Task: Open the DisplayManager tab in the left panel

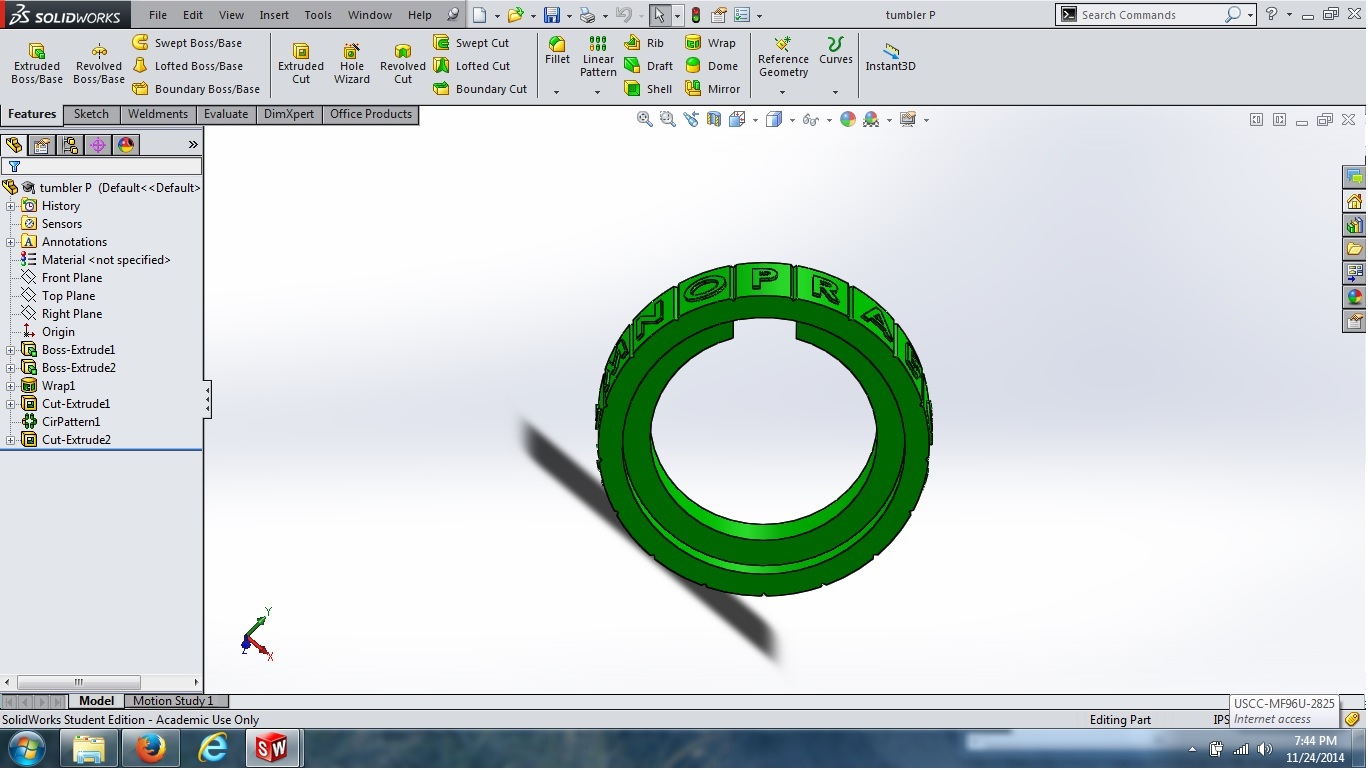Action: pos(126,145)
